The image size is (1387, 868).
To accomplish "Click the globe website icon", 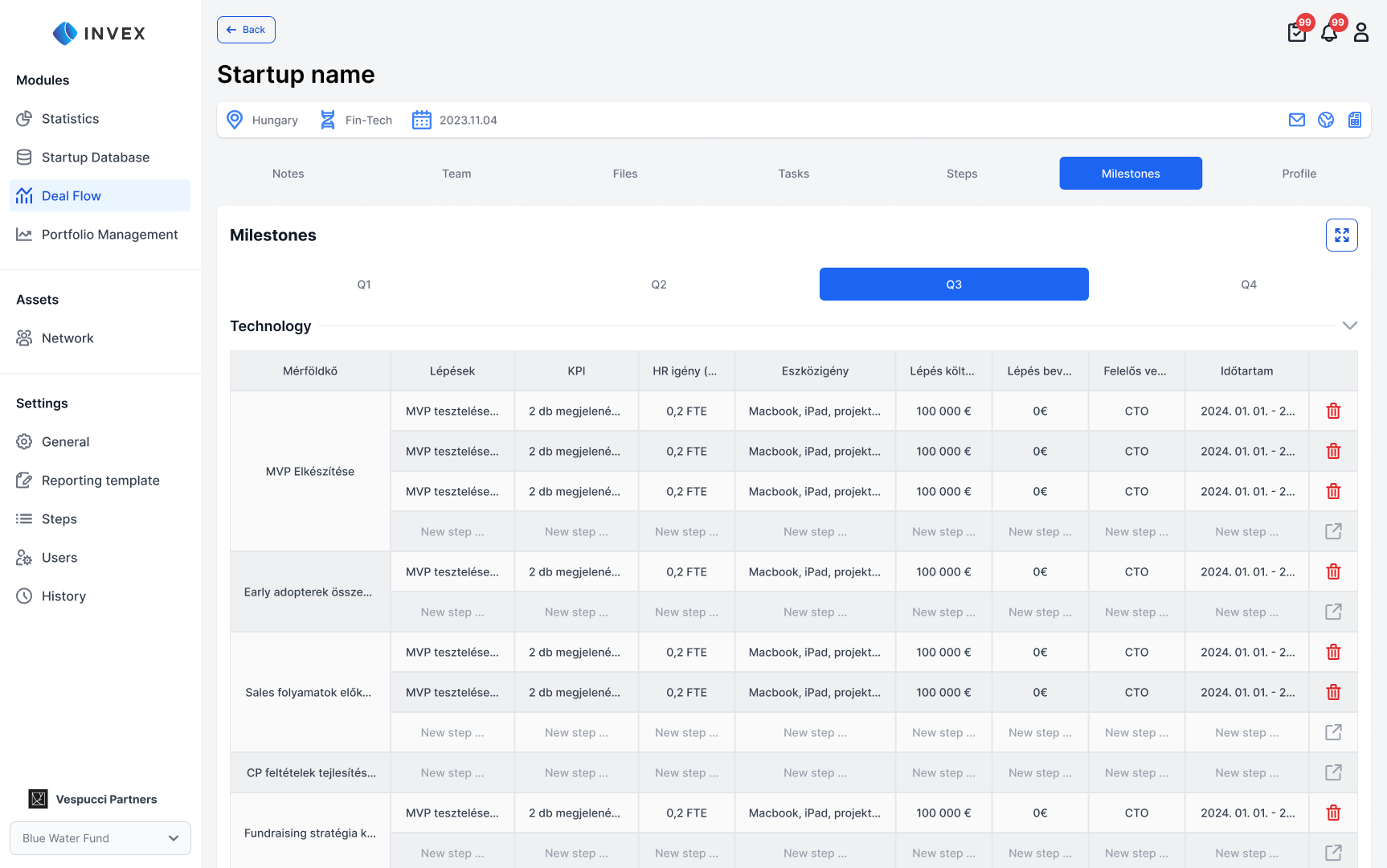I will pos(1325,120).
